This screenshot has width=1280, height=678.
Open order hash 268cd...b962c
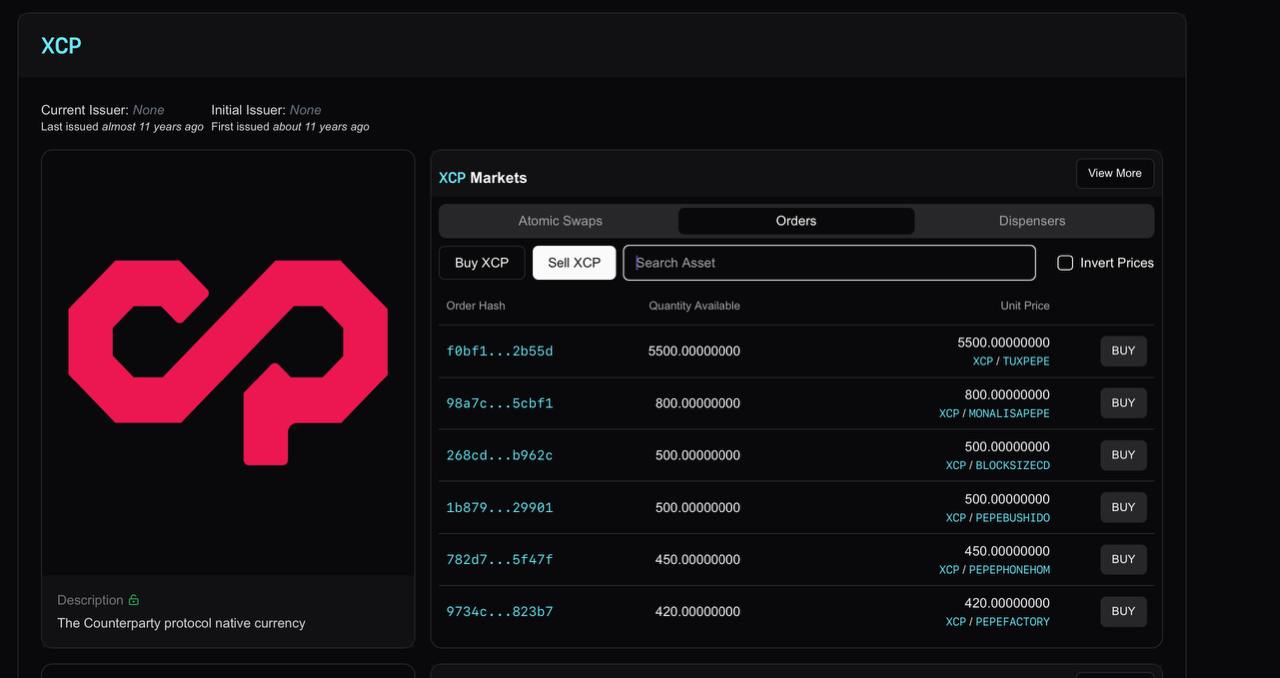[499, 455]
